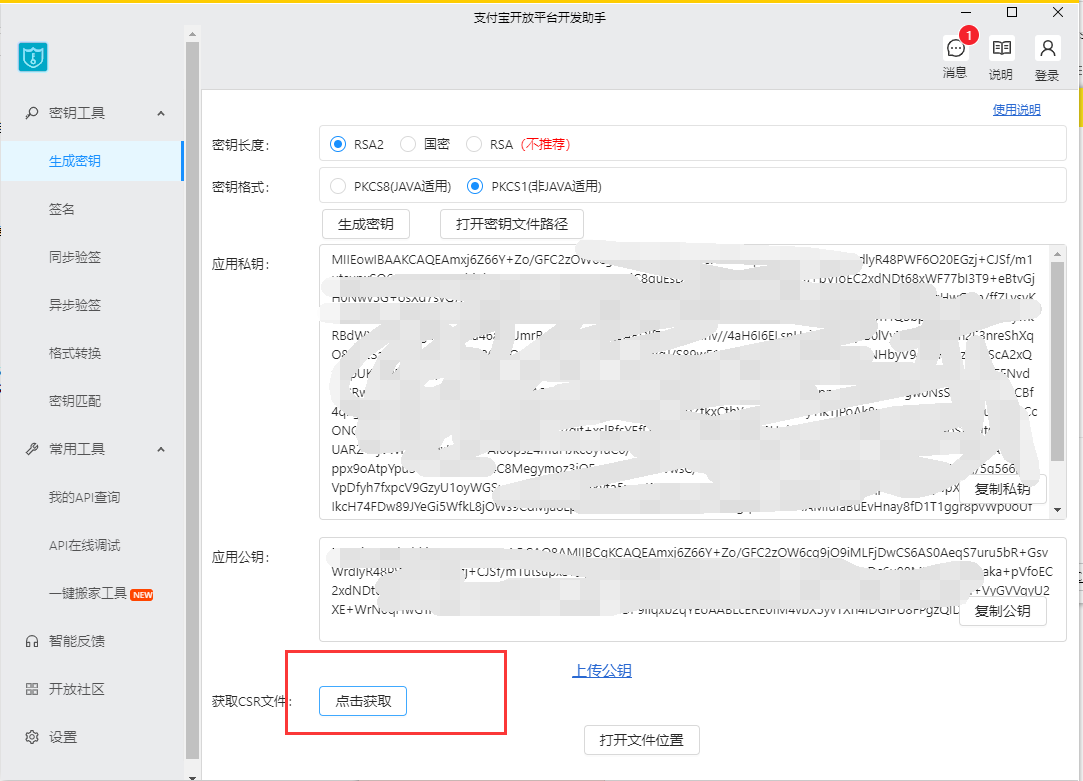Click the sidebar vertical scrollbar thumb
The height and width of the screenshot is (781, 1083).
pos(192,401)
